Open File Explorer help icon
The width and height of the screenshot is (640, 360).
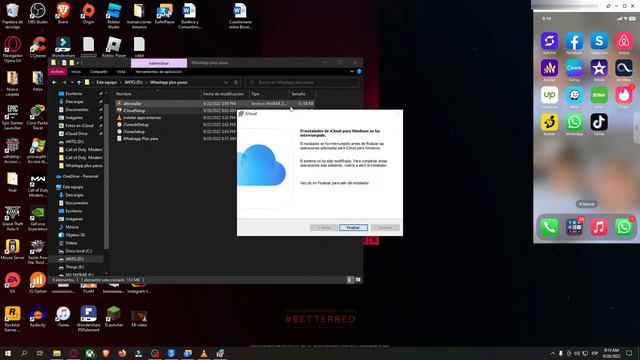pos(359,71)
